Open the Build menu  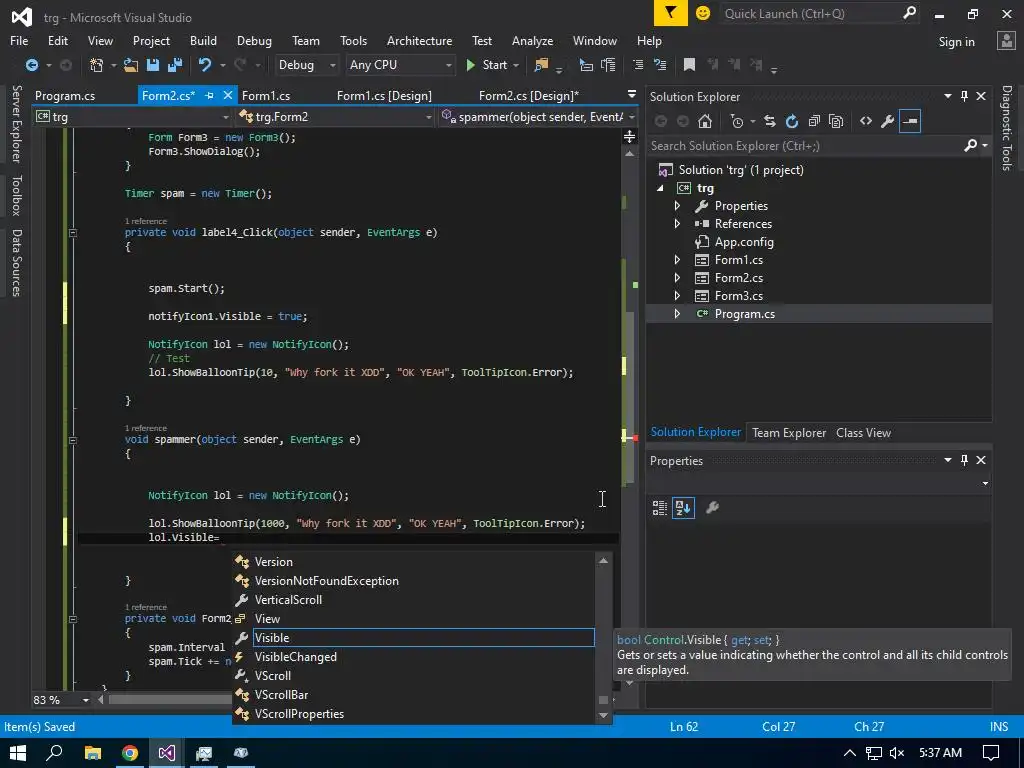203,40
